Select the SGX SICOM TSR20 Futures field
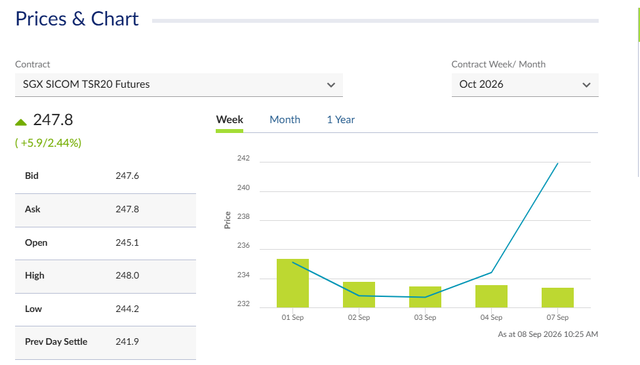This screenshot has height=365, width=640. tap(179, 85)
